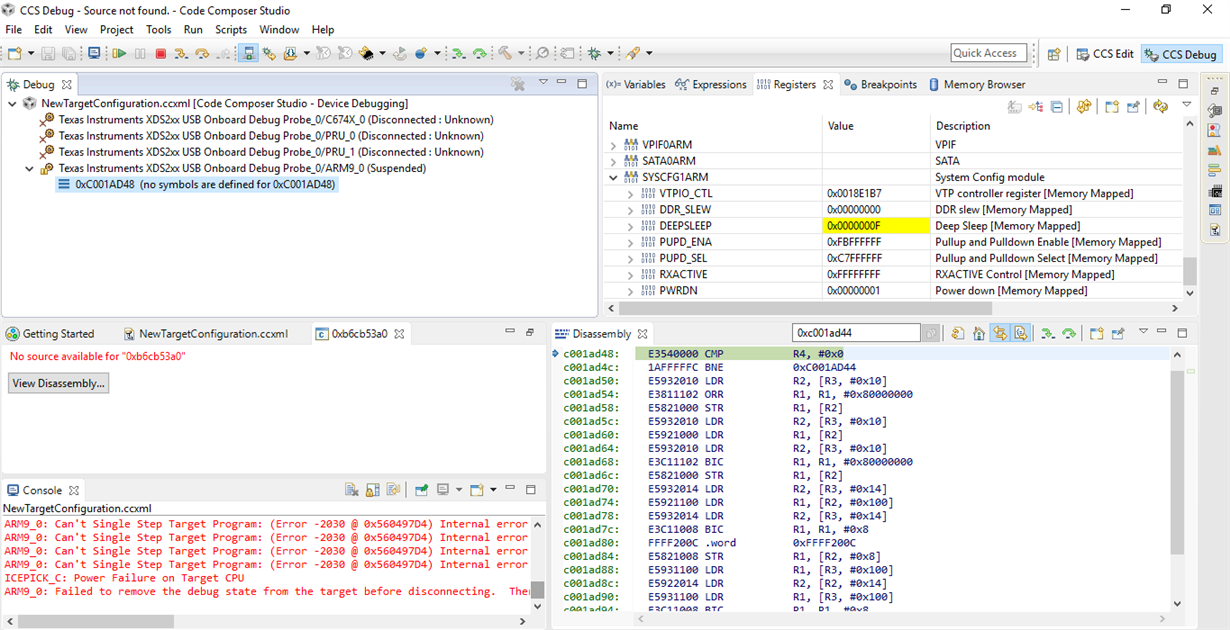This screenshot has width=1230, height=630.
Task: Click the Refresh icon in the Disassembly toolbar
Action: pyautogui.click(x=958, y=333)
